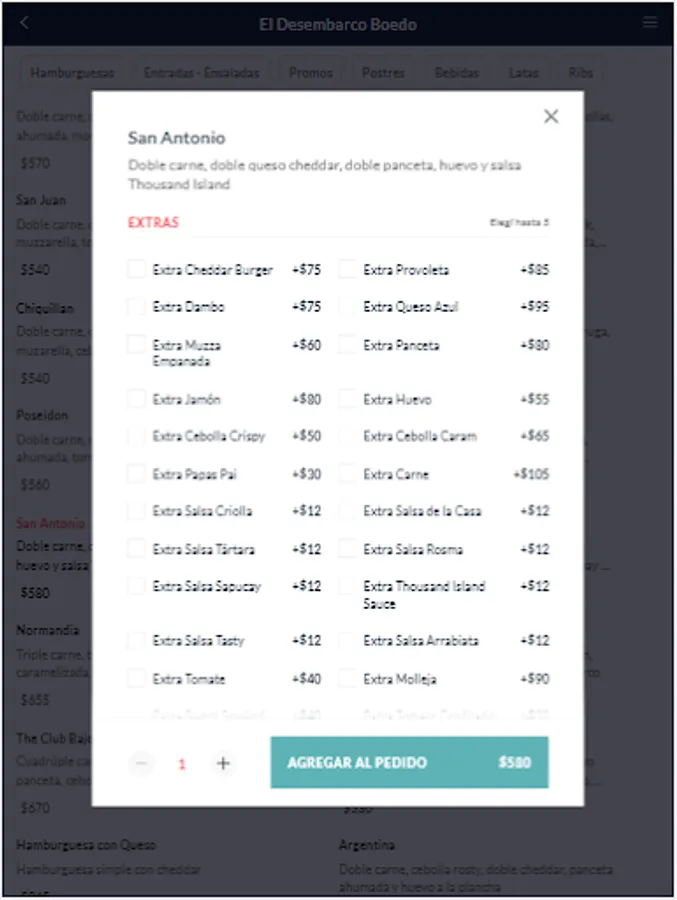Mark the Extra Tomate checkbox
Viewport: 677px width, 900px height.
click(x=136, y=679)
